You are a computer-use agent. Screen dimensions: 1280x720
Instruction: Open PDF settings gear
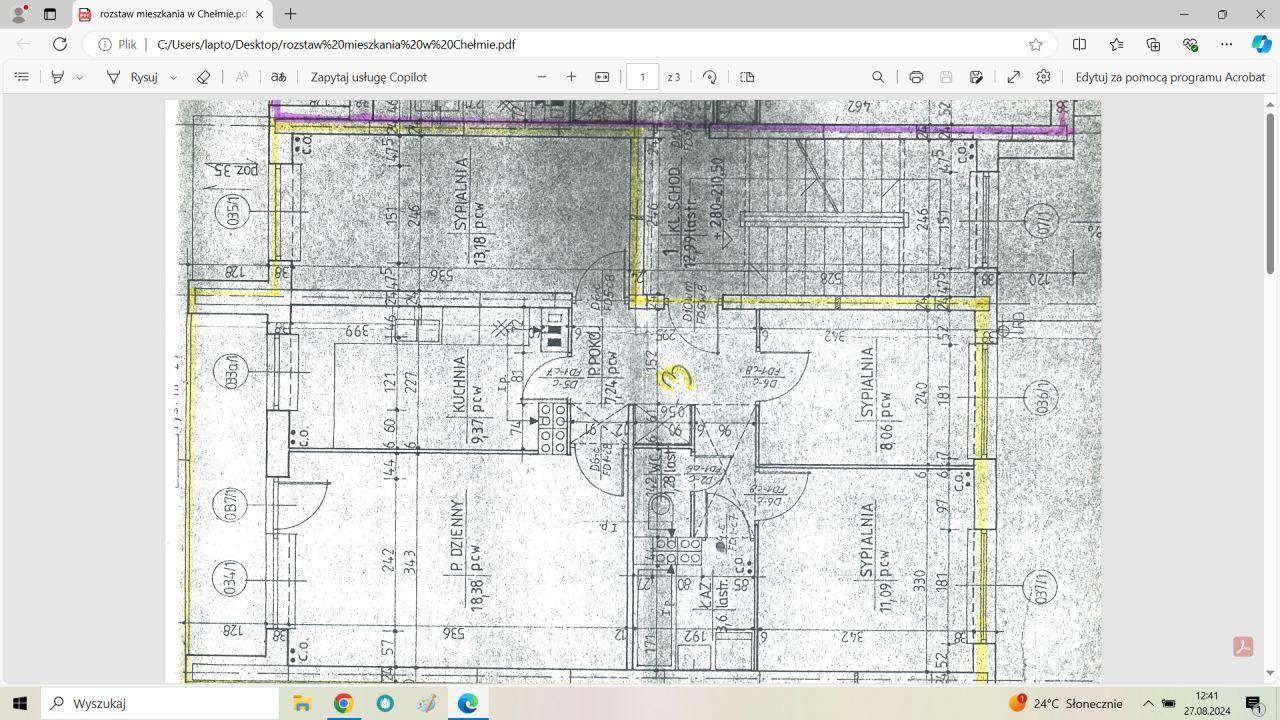tap(1044, 77)
